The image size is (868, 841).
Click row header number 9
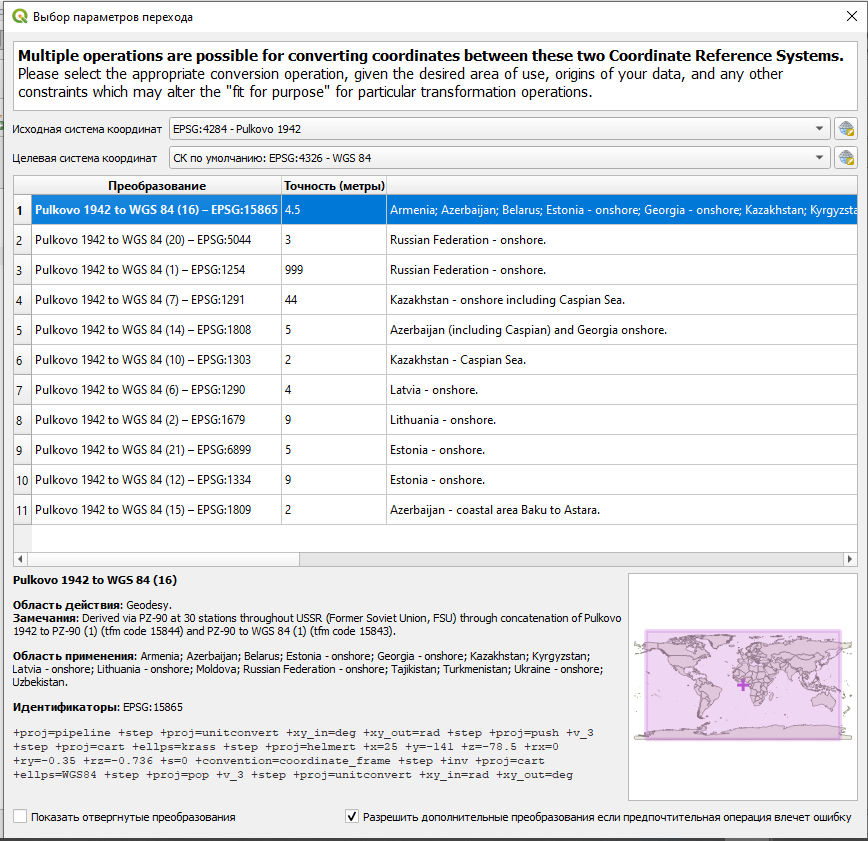pos(21,450)
